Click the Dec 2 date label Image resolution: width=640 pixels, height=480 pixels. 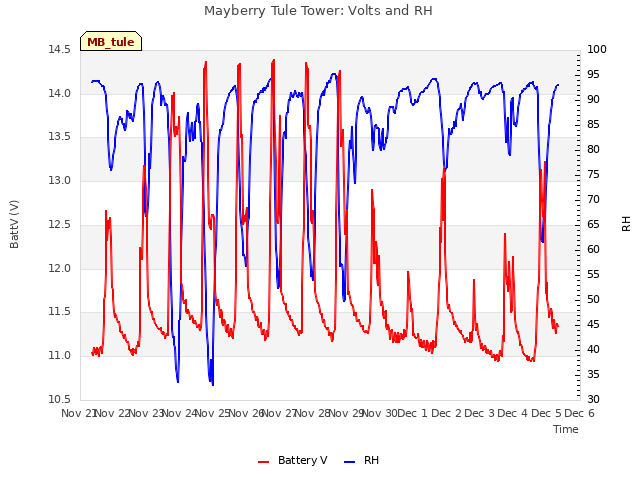click(446, 413)
